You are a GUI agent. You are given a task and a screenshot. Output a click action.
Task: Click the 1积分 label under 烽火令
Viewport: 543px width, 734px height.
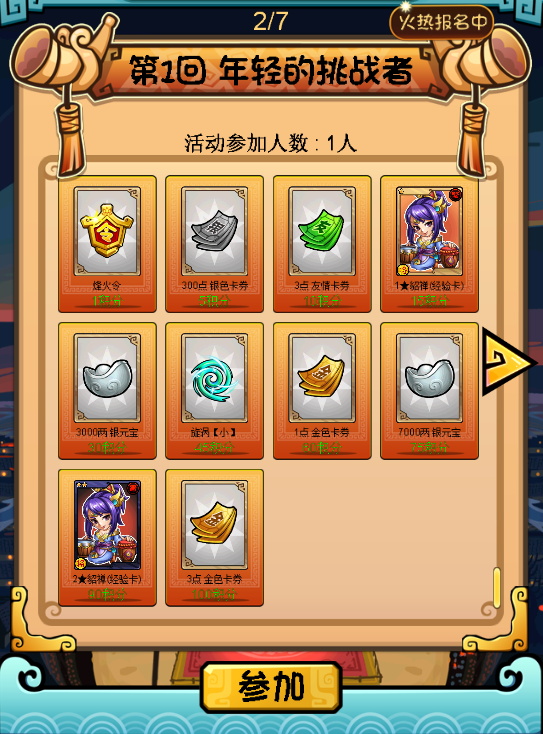coord(107,301)
